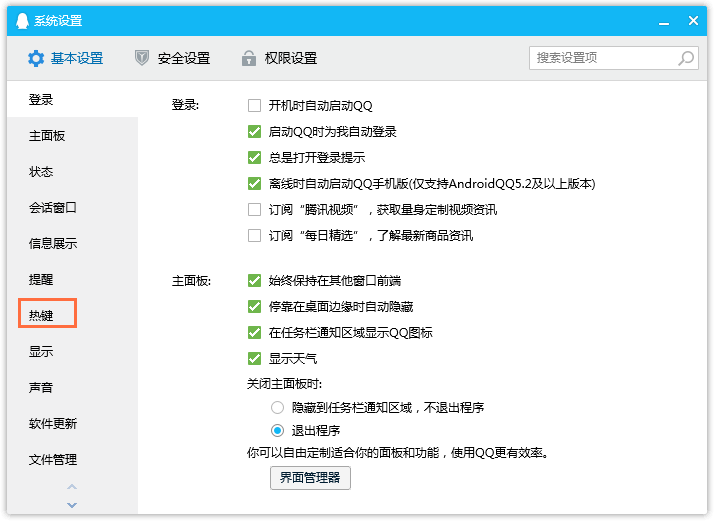
Task: Disable 离线时自动启动QQ手机版 option
Action: (x=254, y=184)
